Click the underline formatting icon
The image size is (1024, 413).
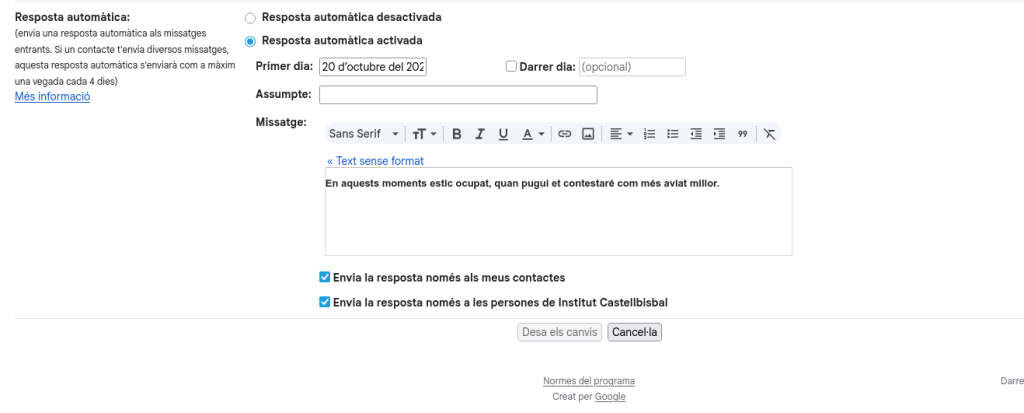(503, 134)
